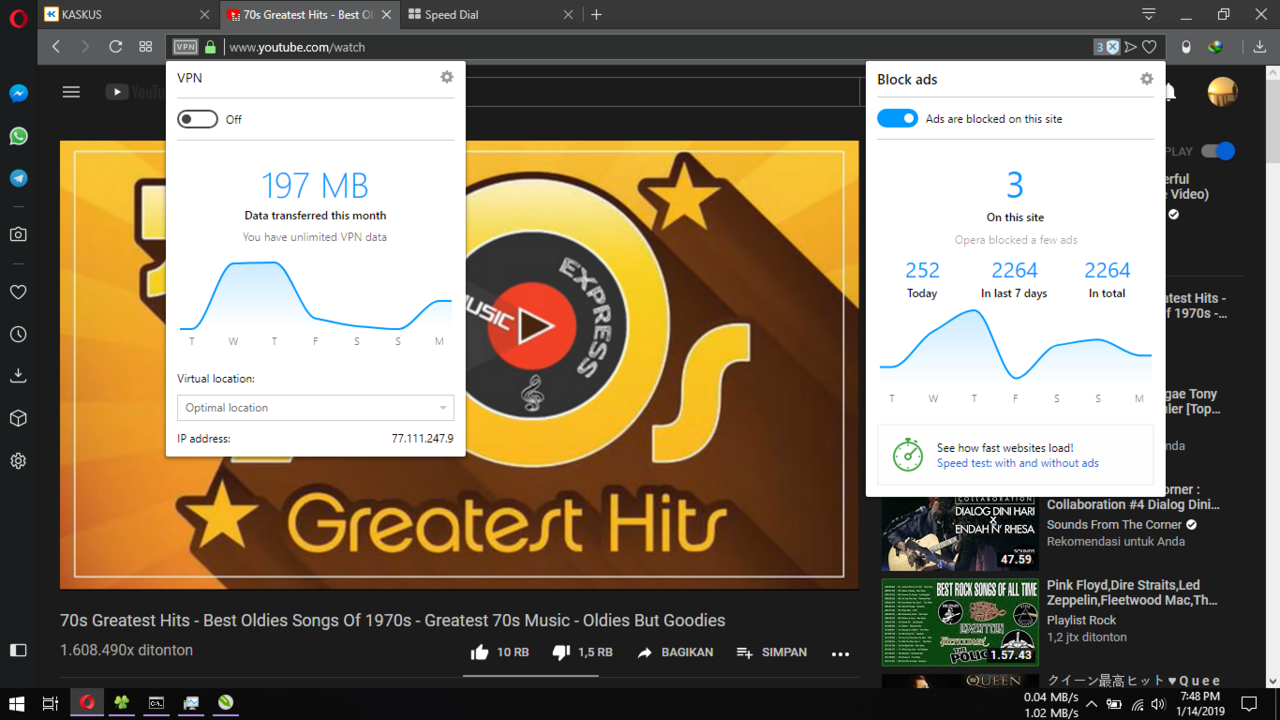
Task: Open Extensions cube icon in sidebar
Action: point(18,418)
